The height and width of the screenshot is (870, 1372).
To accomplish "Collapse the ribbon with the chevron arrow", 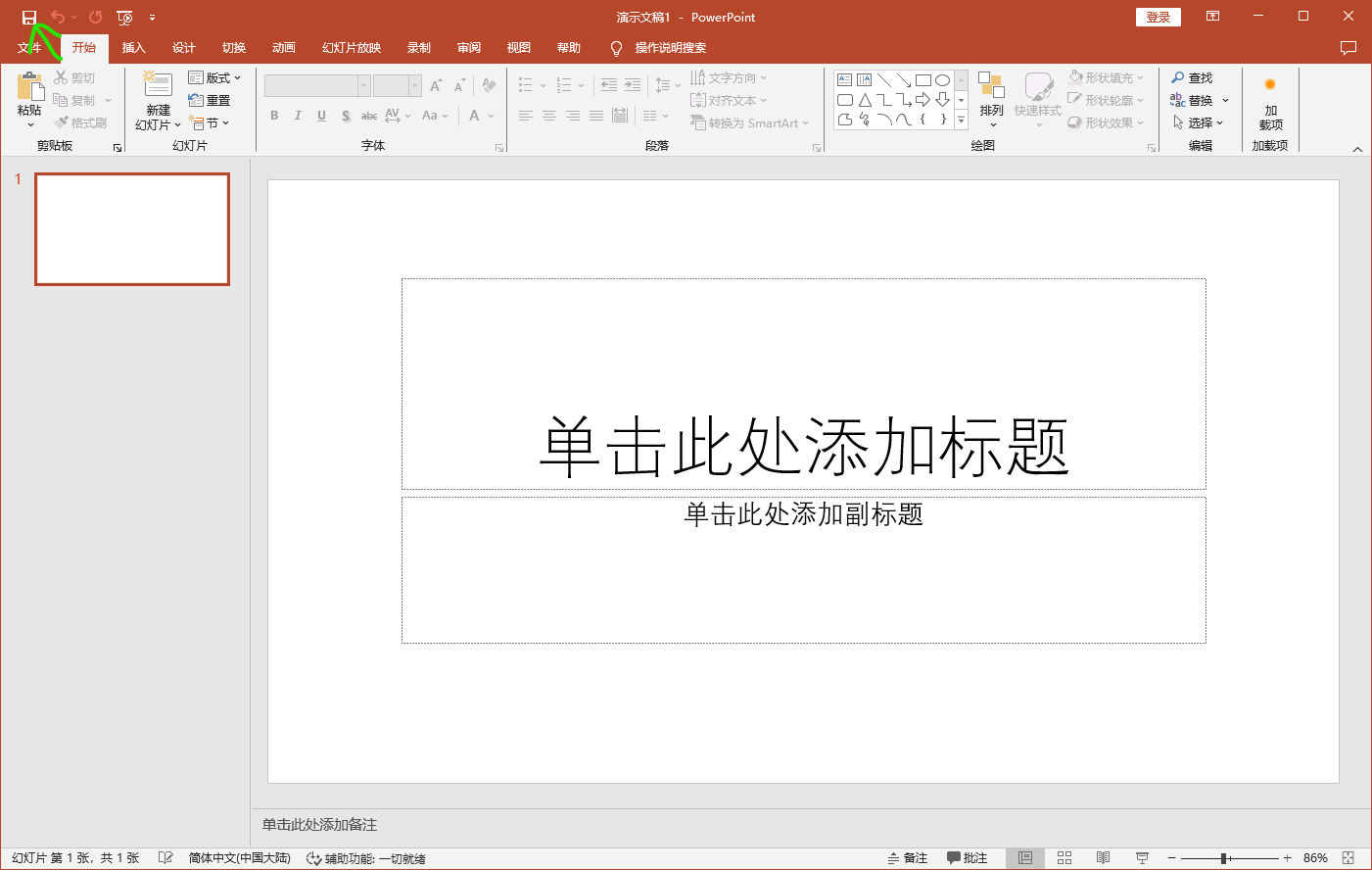I will coord(1357,149).
